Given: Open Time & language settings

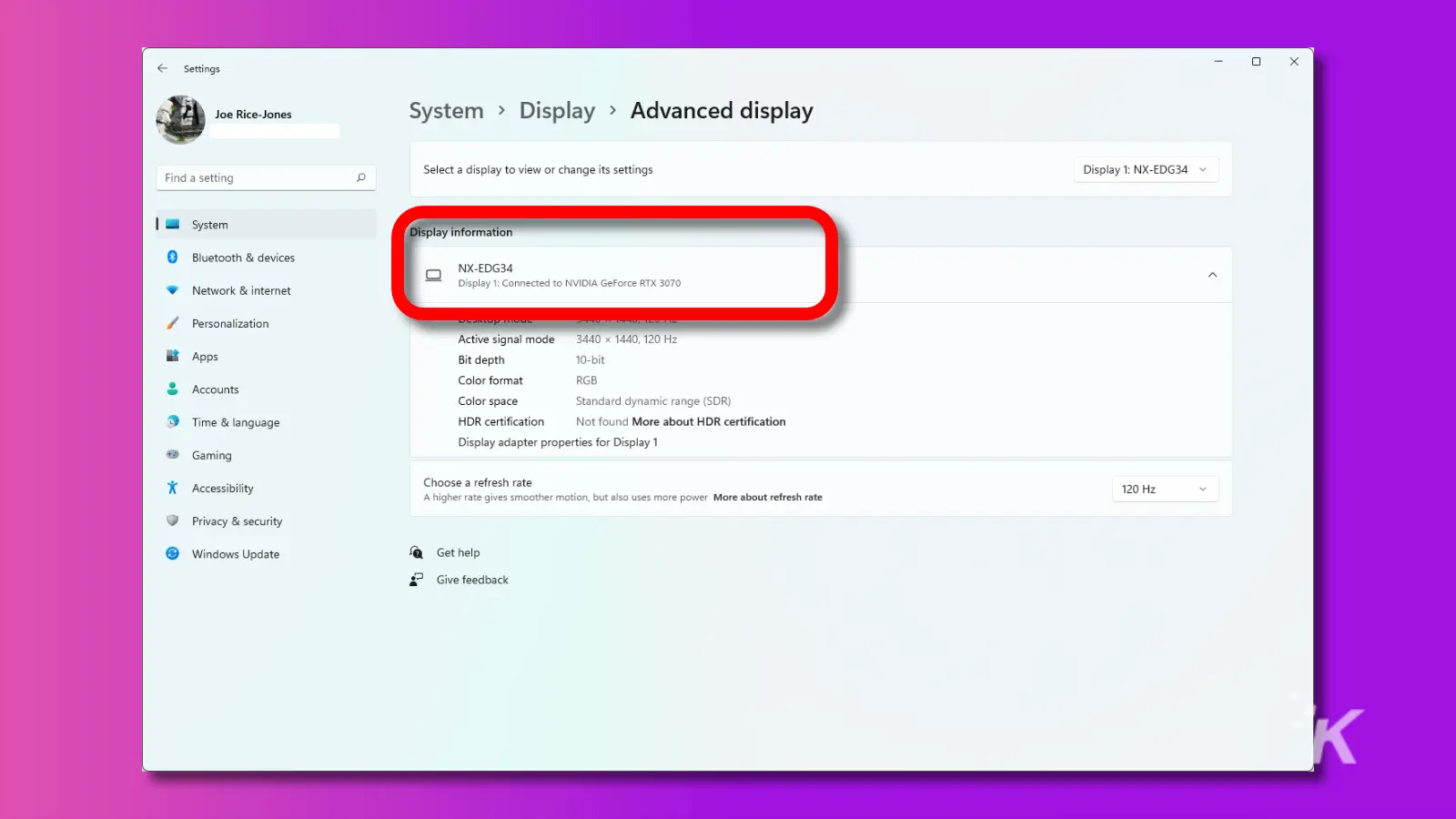Looking at the screenshot, I should 266,422.
